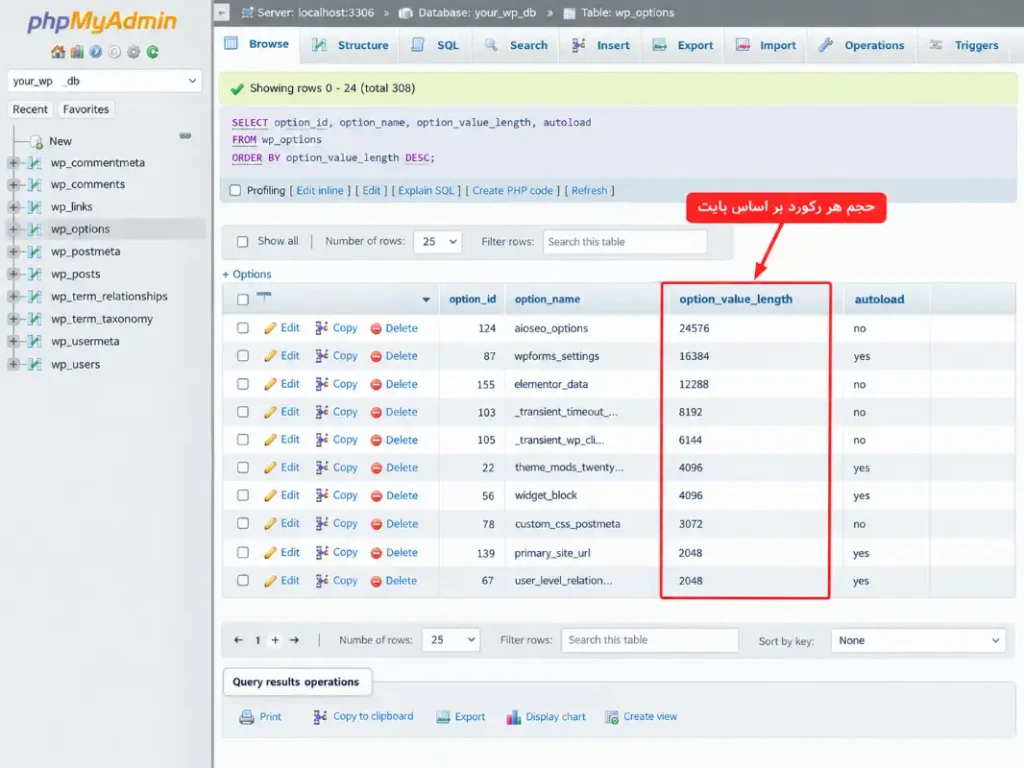Check the theme_mods_twenty row checkbox
This screenshot has height=768, width=1024.
tap(243, 468)
